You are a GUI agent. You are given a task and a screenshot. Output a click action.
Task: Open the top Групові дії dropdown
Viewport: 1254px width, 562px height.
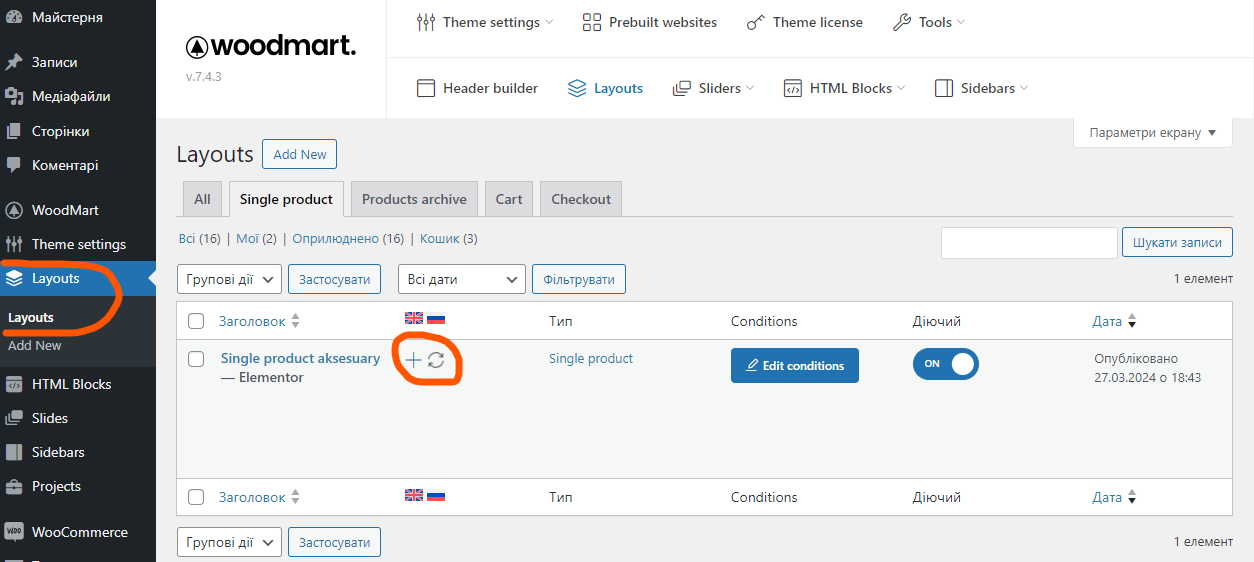(x=229, y=279)
